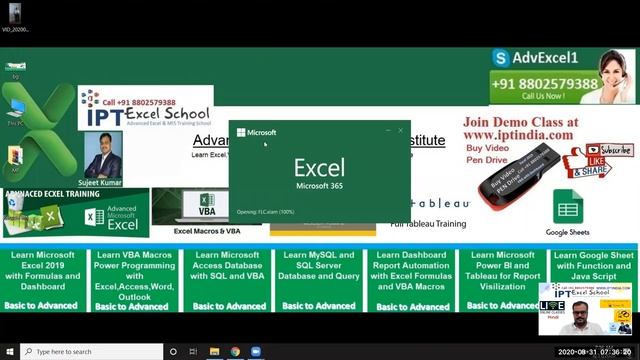Select the VID_2020 video file on the desktop

point(15,17)
